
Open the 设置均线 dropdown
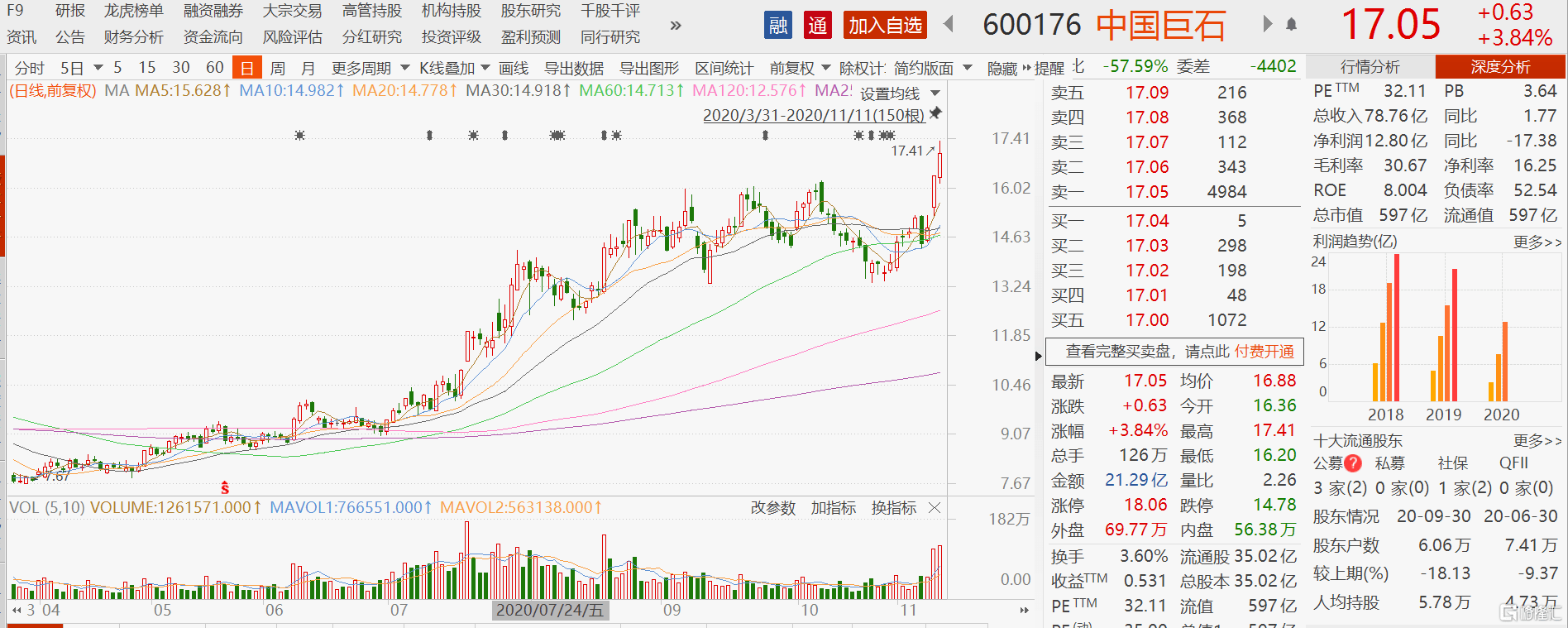899,93
